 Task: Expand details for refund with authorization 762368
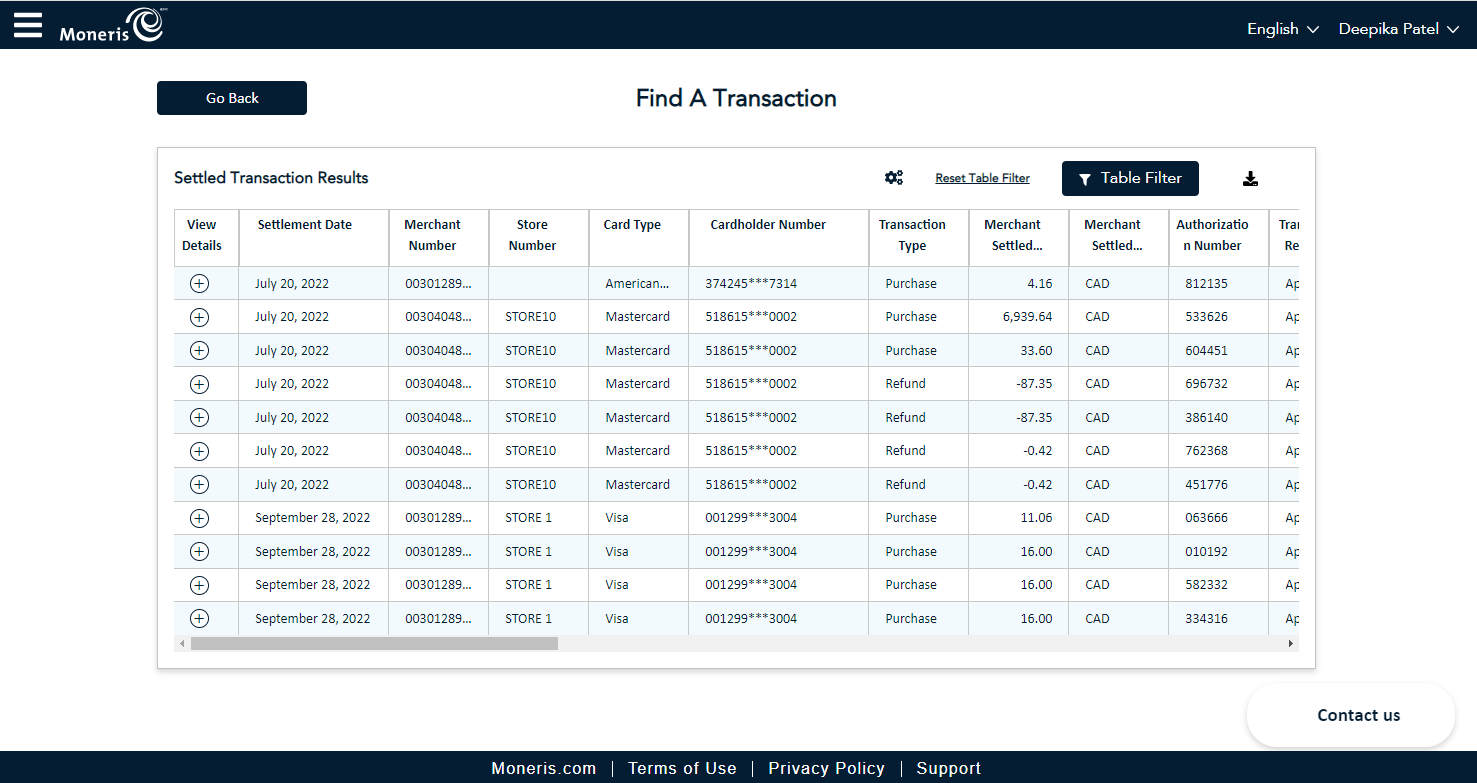click(x=199, y=451)
